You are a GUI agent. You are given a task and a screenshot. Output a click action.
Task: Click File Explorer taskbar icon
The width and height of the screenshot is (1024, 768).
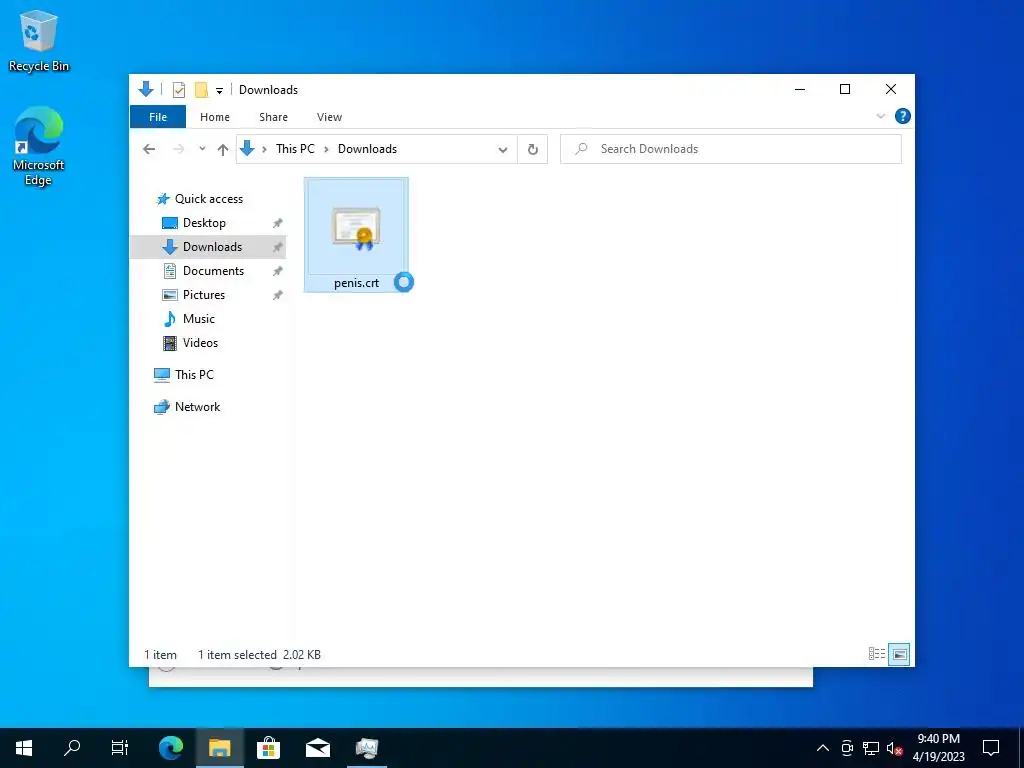point(219,748)
